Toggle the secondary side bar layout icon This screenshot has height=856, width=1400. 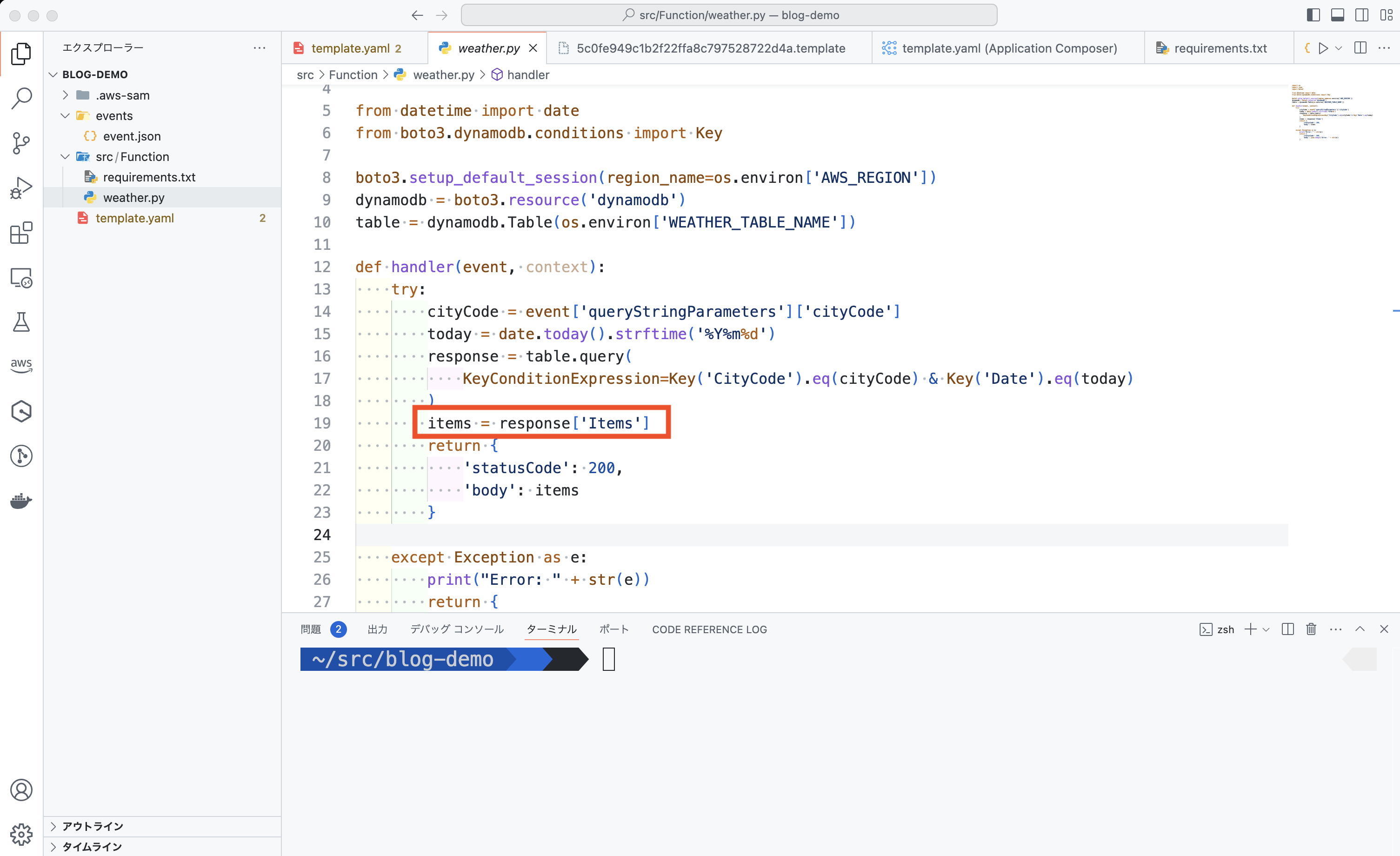1362,15
